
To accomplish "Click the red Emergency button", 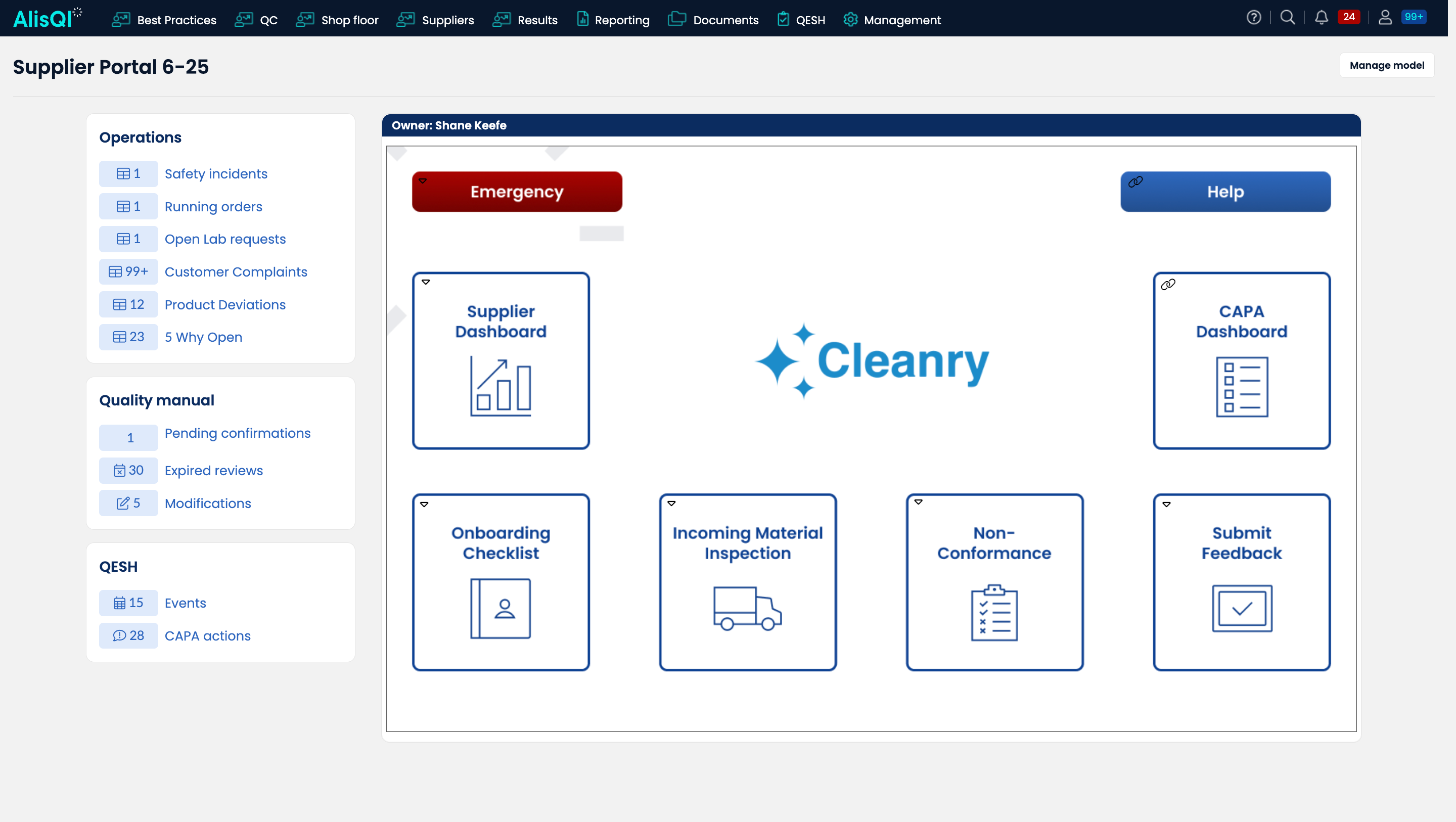I will [517, 192].
